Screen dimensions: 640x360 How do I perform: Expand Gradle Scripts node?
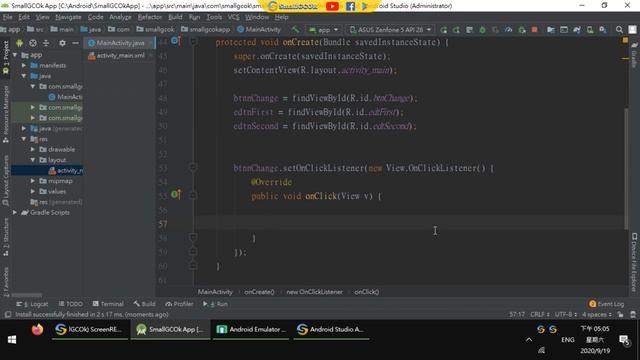(x=15, y=212)
